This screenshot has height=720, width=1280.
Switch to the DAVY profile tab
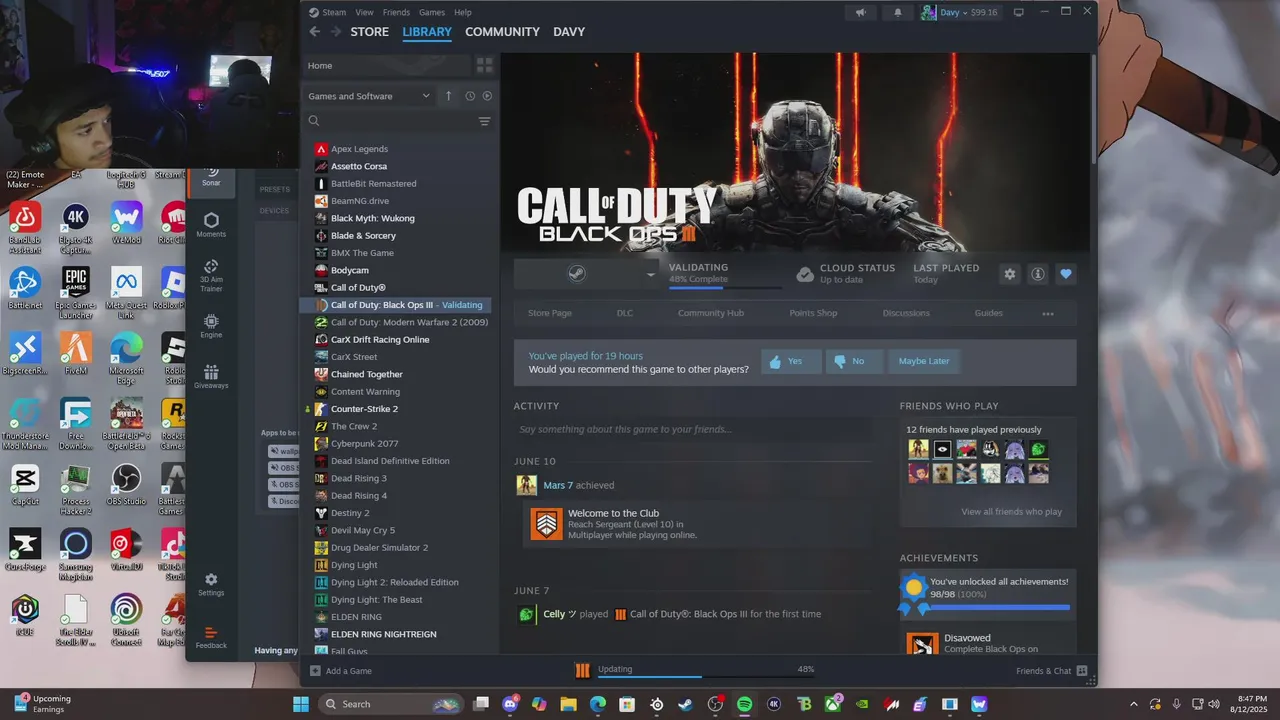(569, 32)
